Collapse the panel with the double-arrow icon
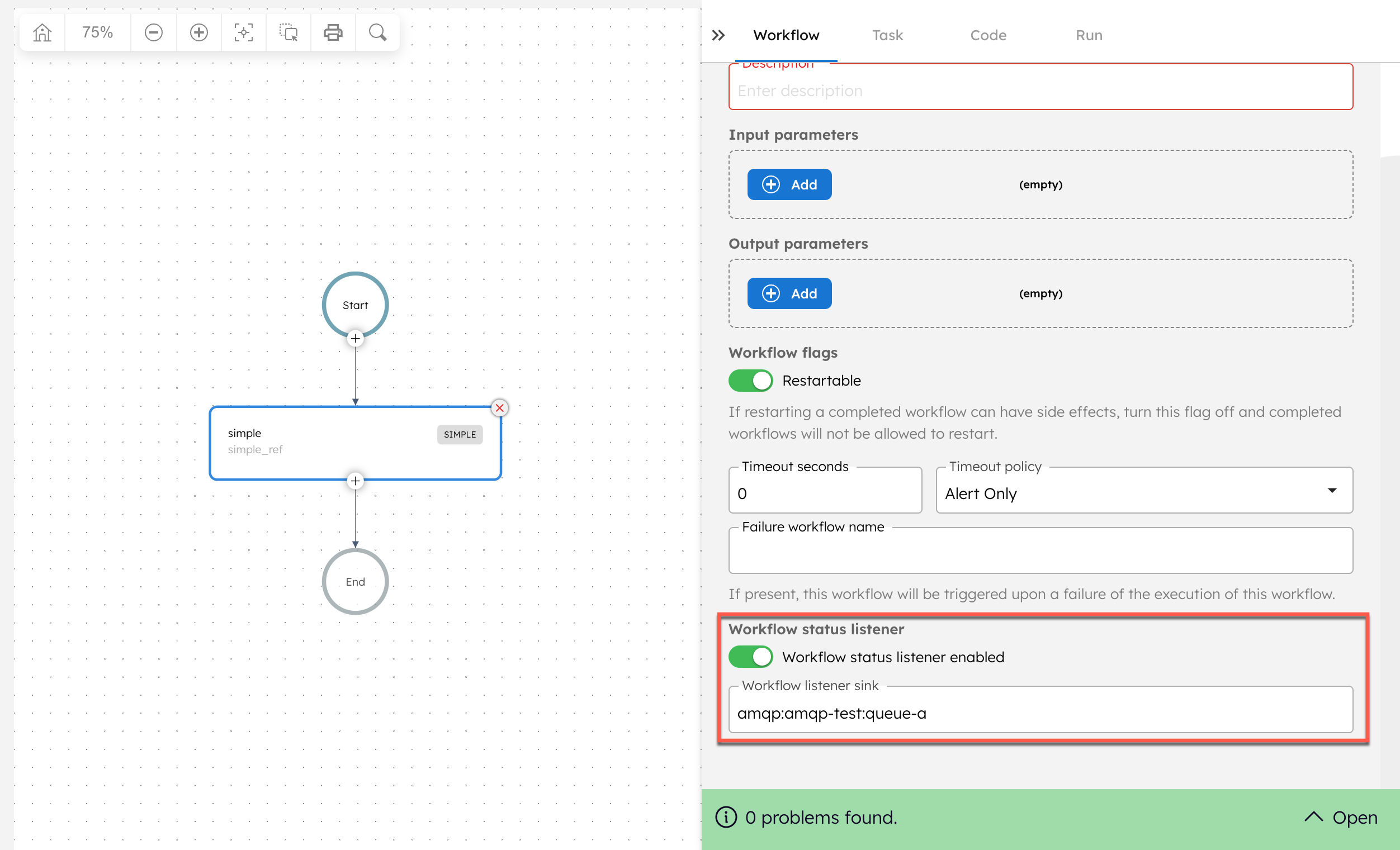Screen dimensions: 1400x850 718,35
